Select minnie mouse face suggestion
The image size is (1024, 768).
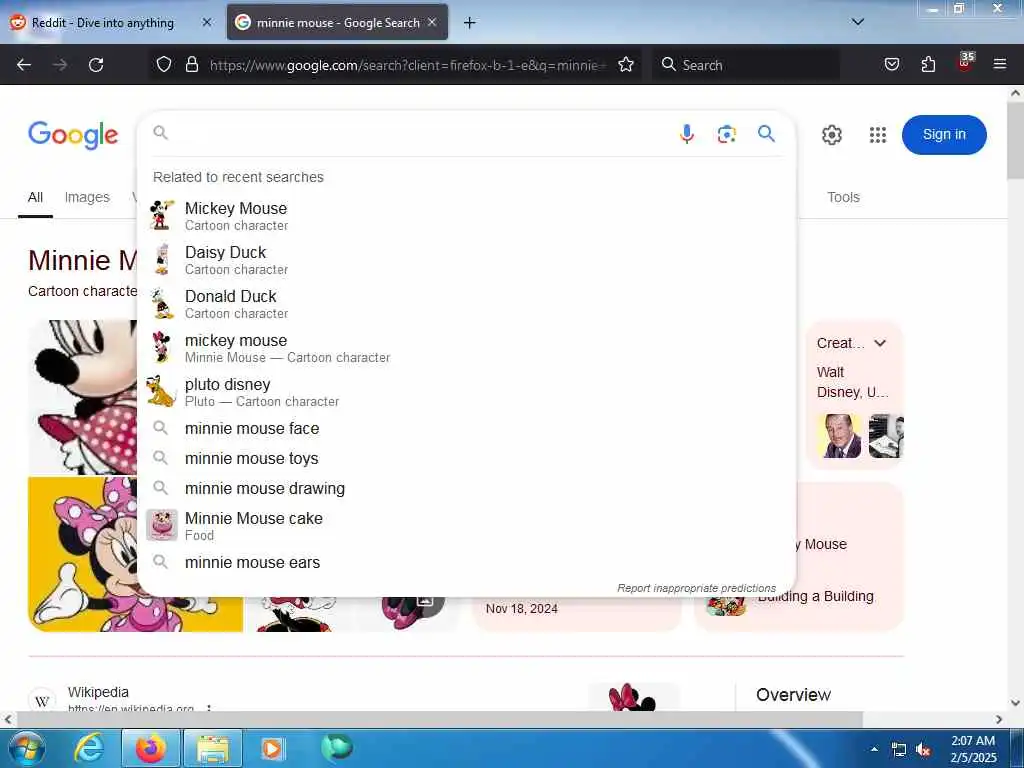coord(467,428)
